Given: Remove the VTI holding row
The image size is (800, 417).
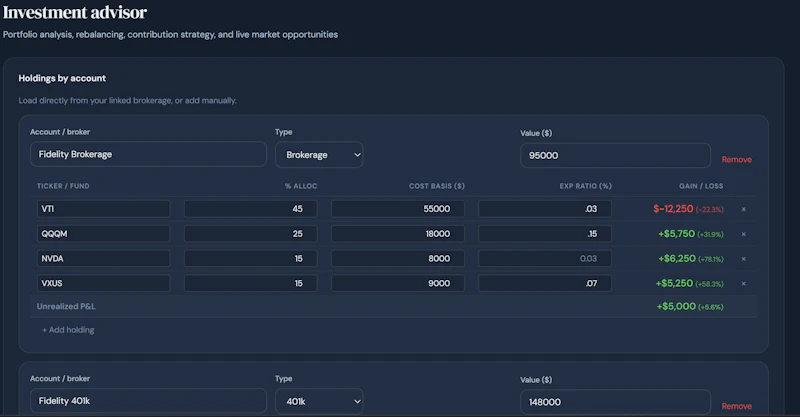Looking at the screenshot, I should 743,209.
